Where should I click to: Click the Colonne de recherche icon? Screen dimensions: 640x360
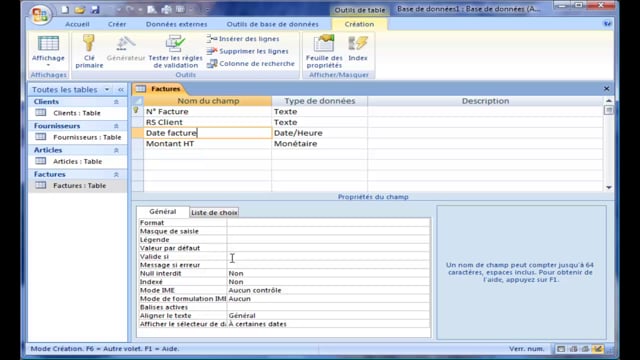point(211,64)
